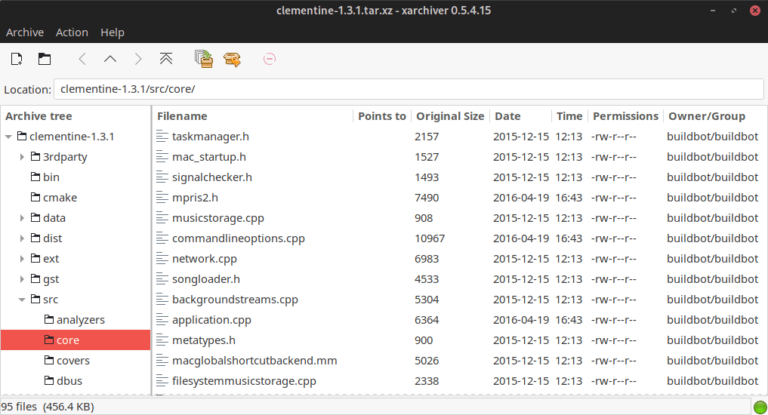Maximize the xarchiver window
768x415 pixels.
click(x=734, y=11)
